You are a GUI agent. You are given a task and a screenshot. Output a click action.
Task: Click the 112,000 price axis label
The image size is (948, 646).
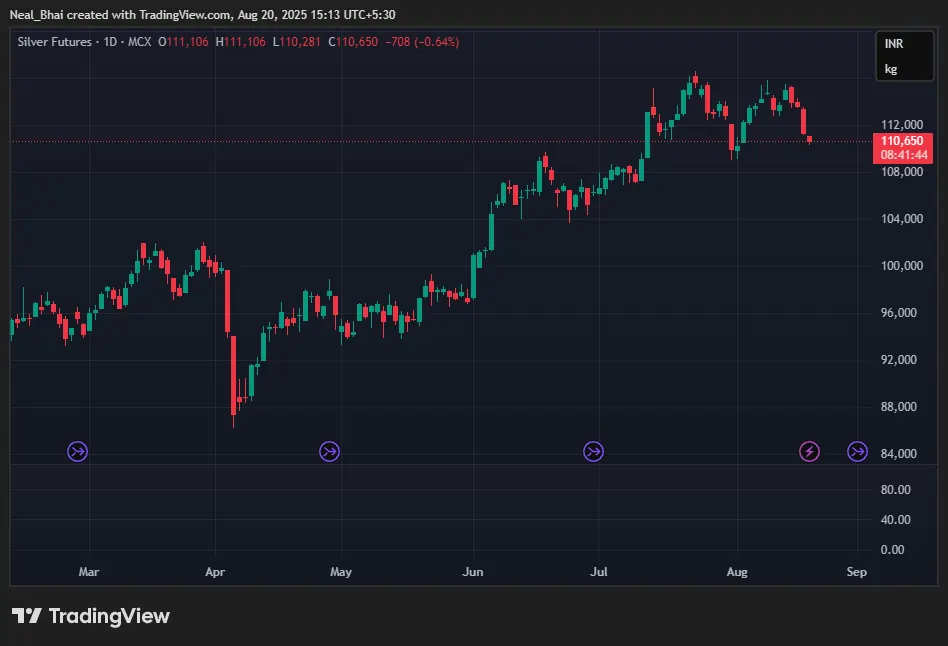pos(901,125)
